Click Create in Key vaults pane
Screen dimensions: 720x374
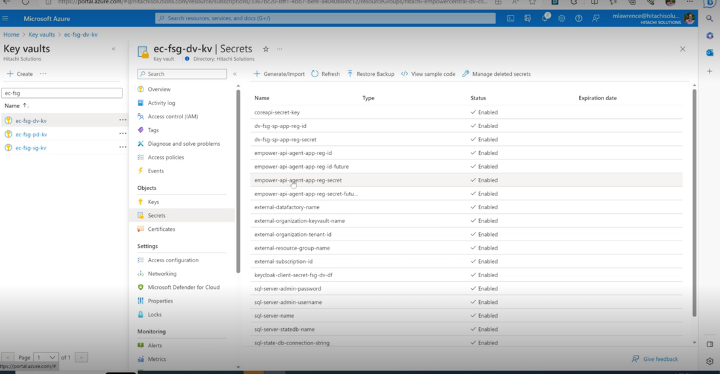click(x=20, y=74)
